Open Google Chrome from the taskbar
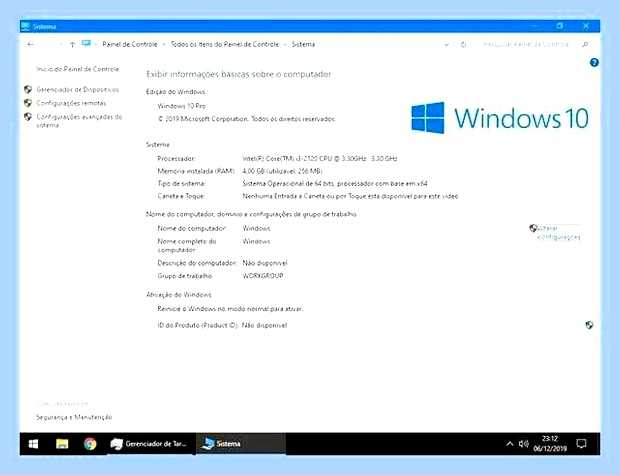This screenshot has height=475, width=620. click(x=90, y=444)
